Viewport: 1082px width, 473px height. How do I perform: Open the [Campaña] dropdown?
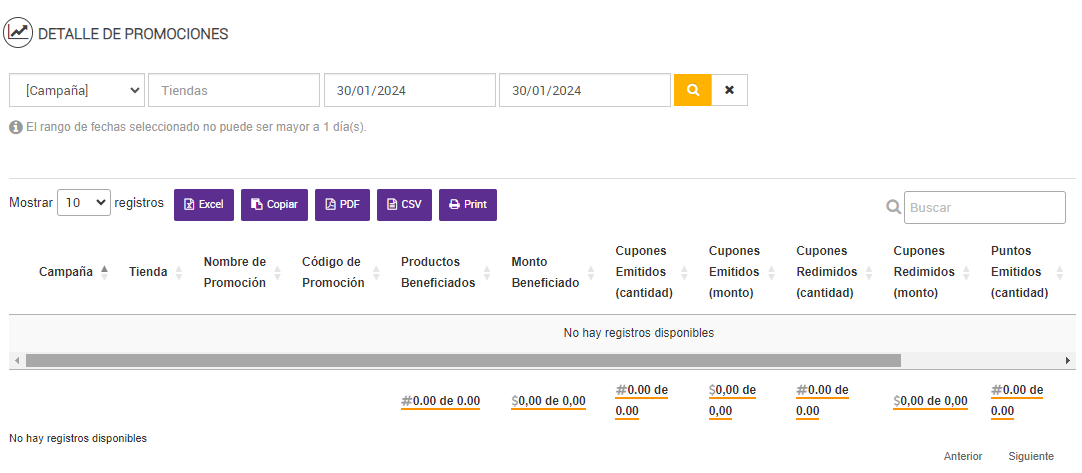coord(77,90)
